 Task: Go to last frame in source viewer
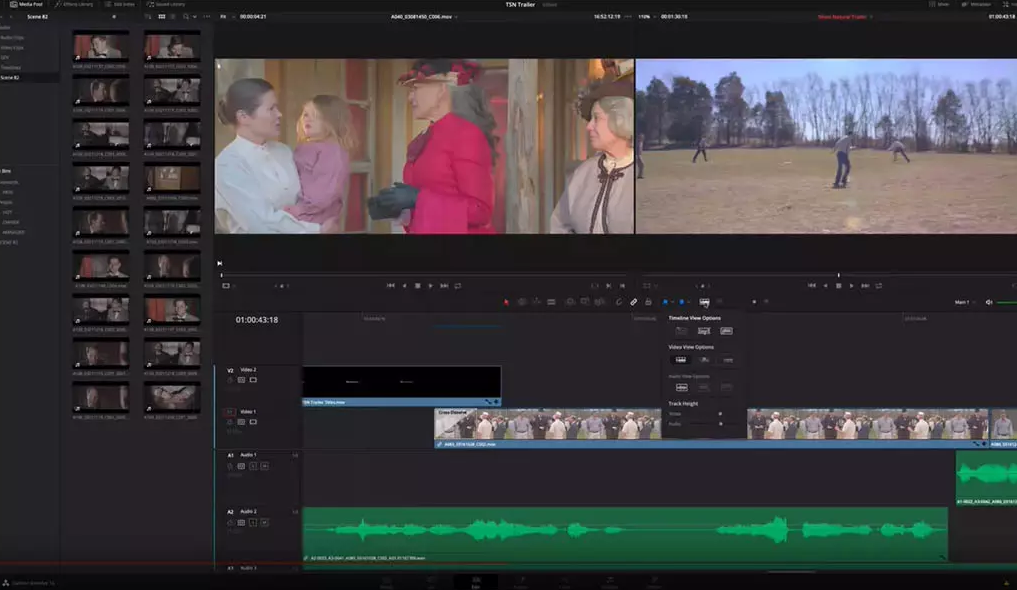[x=444, y=285]
